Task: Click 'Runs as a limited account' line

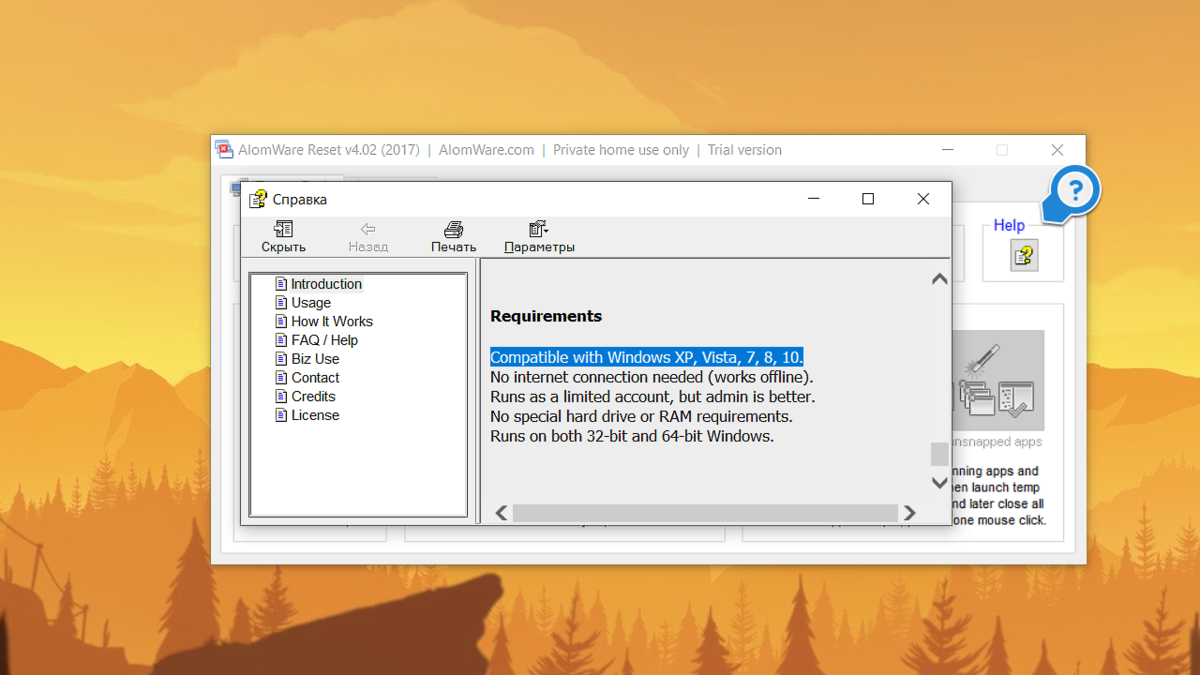Action: pyautogui.click(x=653, y=397)
